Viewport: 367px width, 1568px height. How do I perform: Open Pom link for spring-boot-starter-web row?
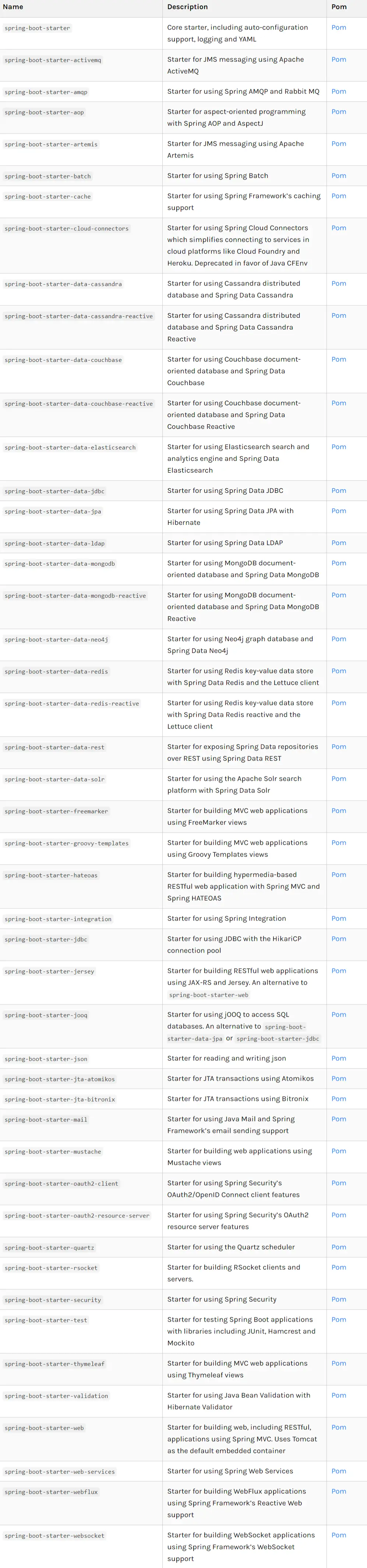[338, 1428]
